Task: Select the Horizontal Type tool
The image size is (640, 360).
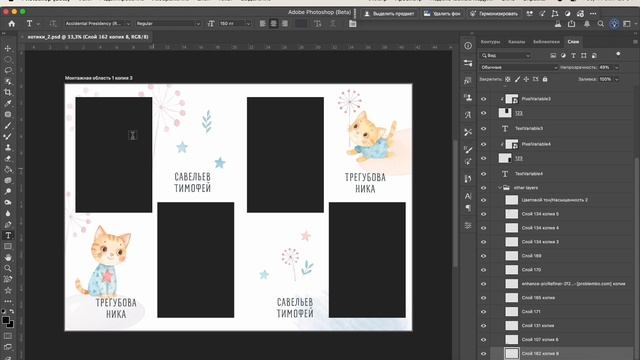Action: click(8, 236)
